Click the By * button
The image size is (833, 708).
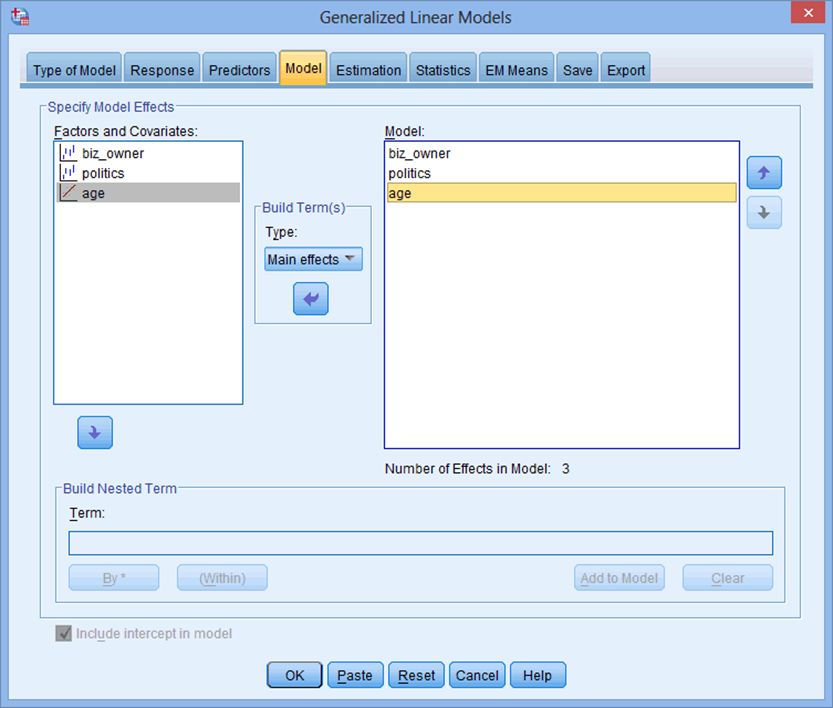(x=114, y=577)
